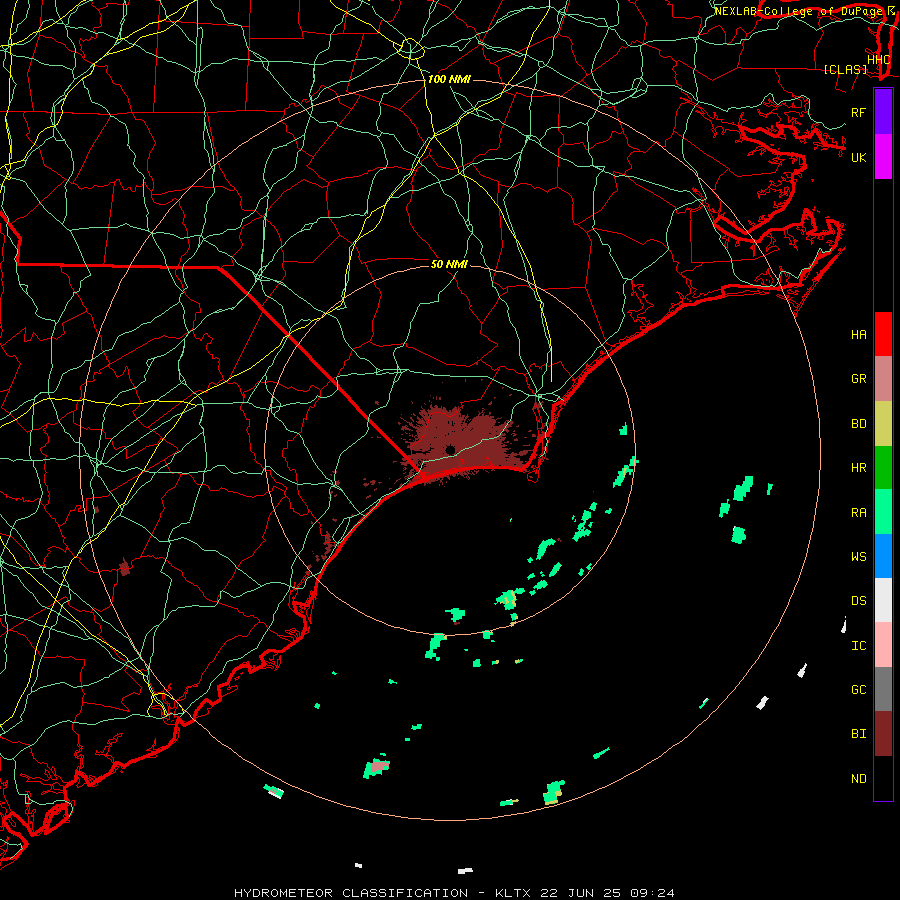Click the '09:24' timestamp text
Viewport: 900px width, 900px height.
(x=651, y=893)
